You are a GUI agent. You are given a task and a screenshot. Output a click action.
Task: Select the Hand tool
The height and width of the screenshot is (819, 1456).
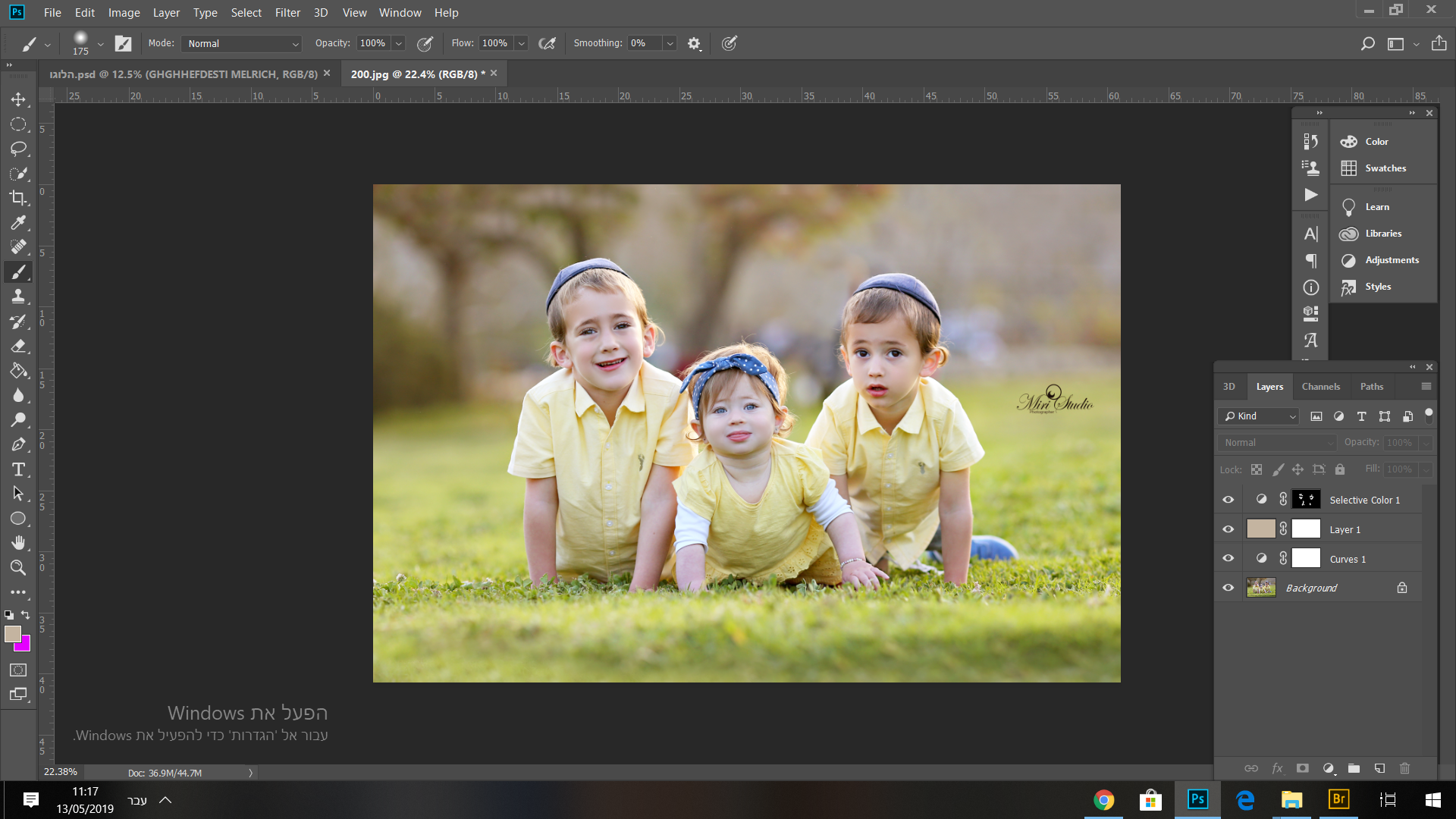coord(18,543)
